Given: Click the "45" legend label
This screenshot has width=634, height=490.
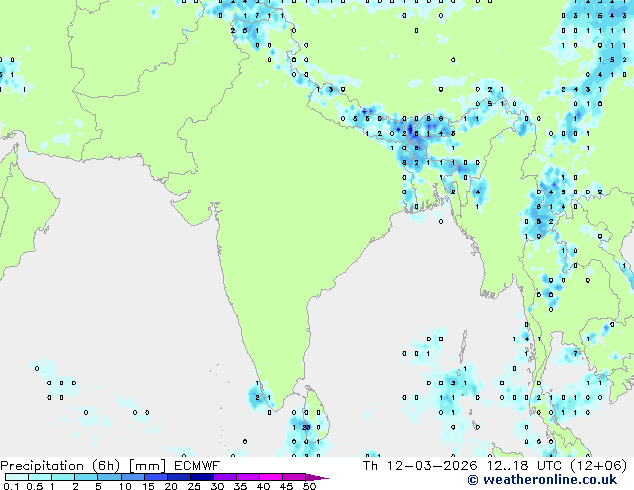Looking at the screenshot, I should 286,486.
